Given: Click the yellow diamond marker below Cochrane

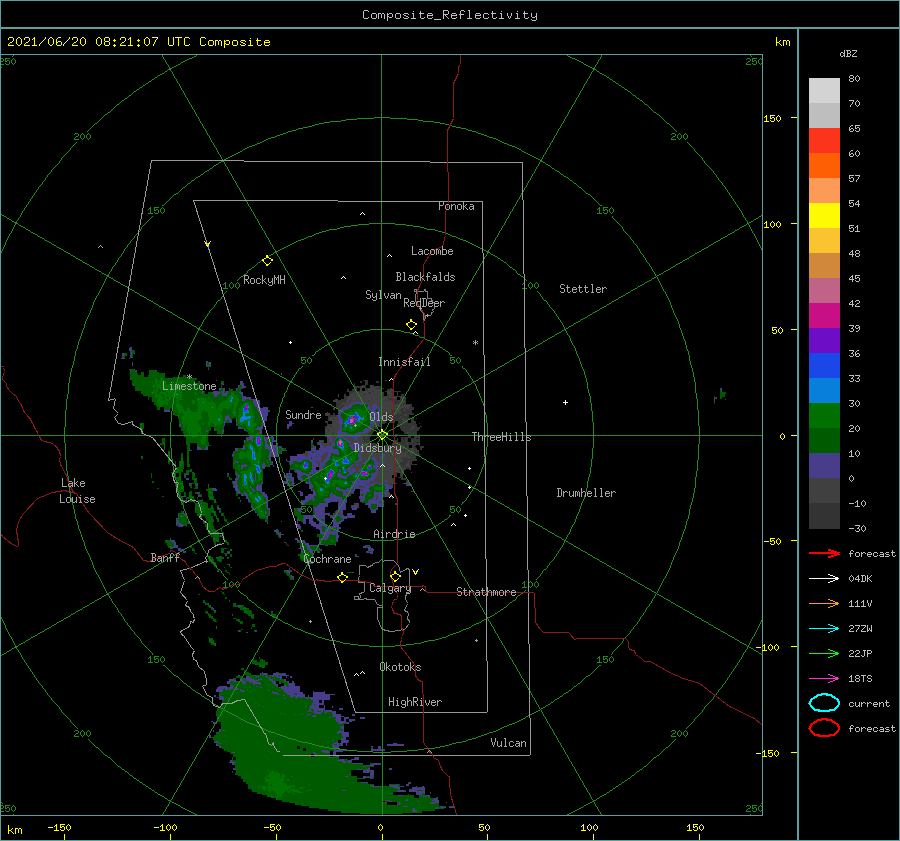Looking at the screenshot, I should coord(342,577).
